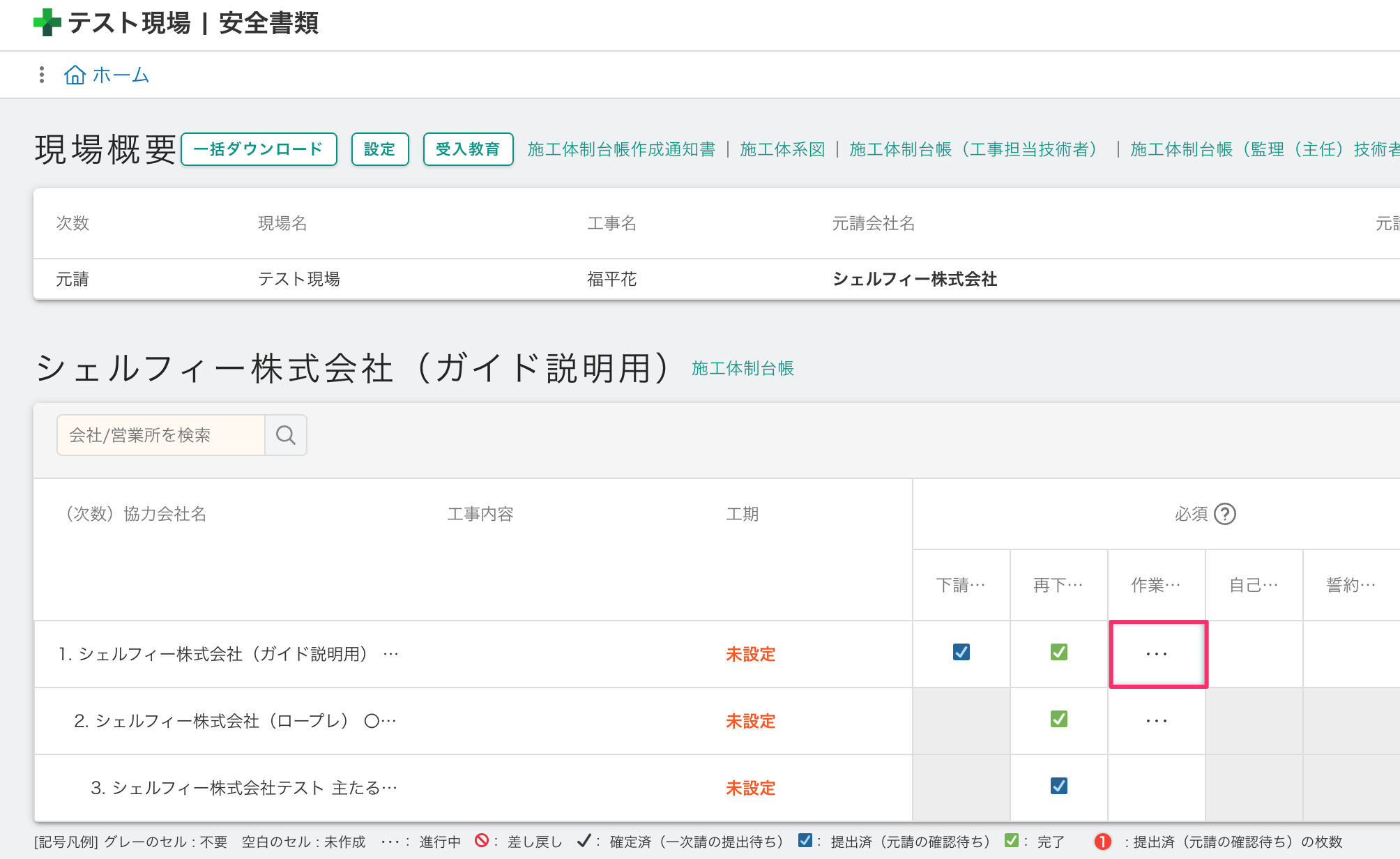Image resolution: width=1400 pixels, height=859 pixels.
Task: Click green completed check in row 2
Action: 1058,719
